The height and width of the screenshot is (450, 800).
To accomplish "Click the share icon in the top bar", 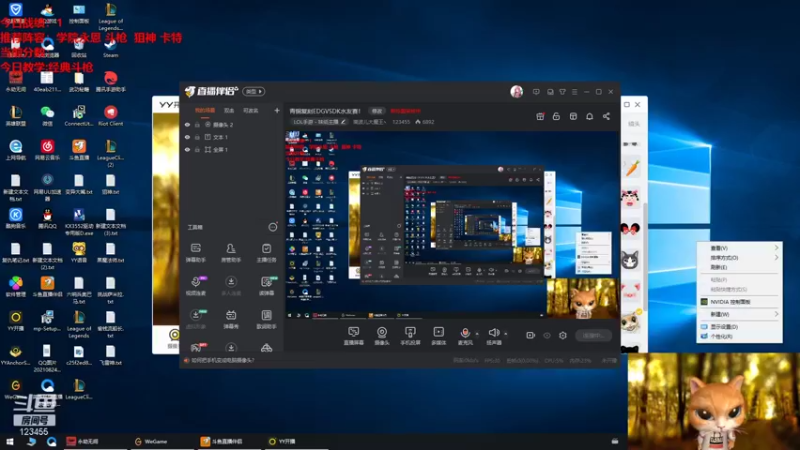I will point(606,116).
